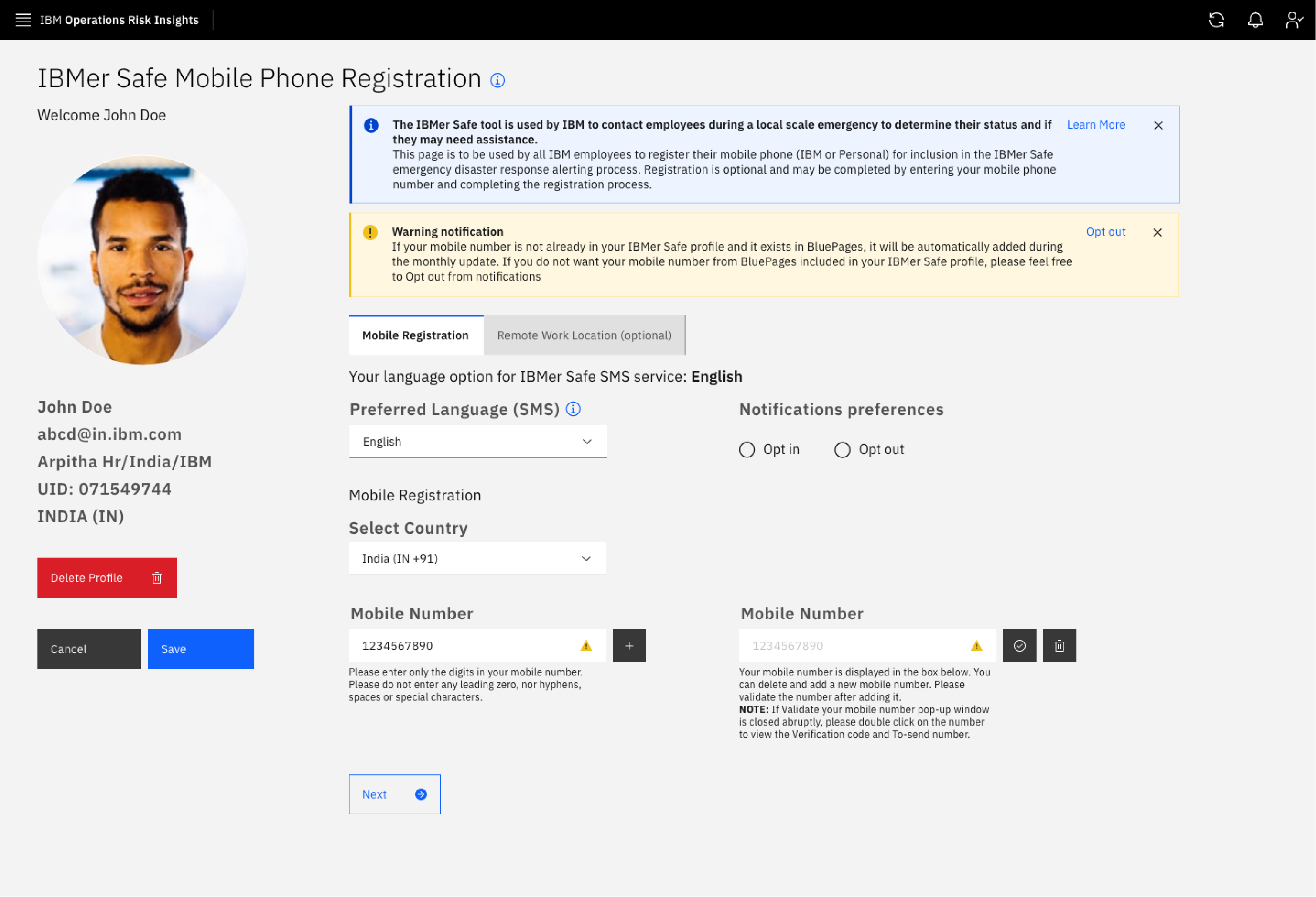Click the Mobile Number input field

[x=465, y=646]
